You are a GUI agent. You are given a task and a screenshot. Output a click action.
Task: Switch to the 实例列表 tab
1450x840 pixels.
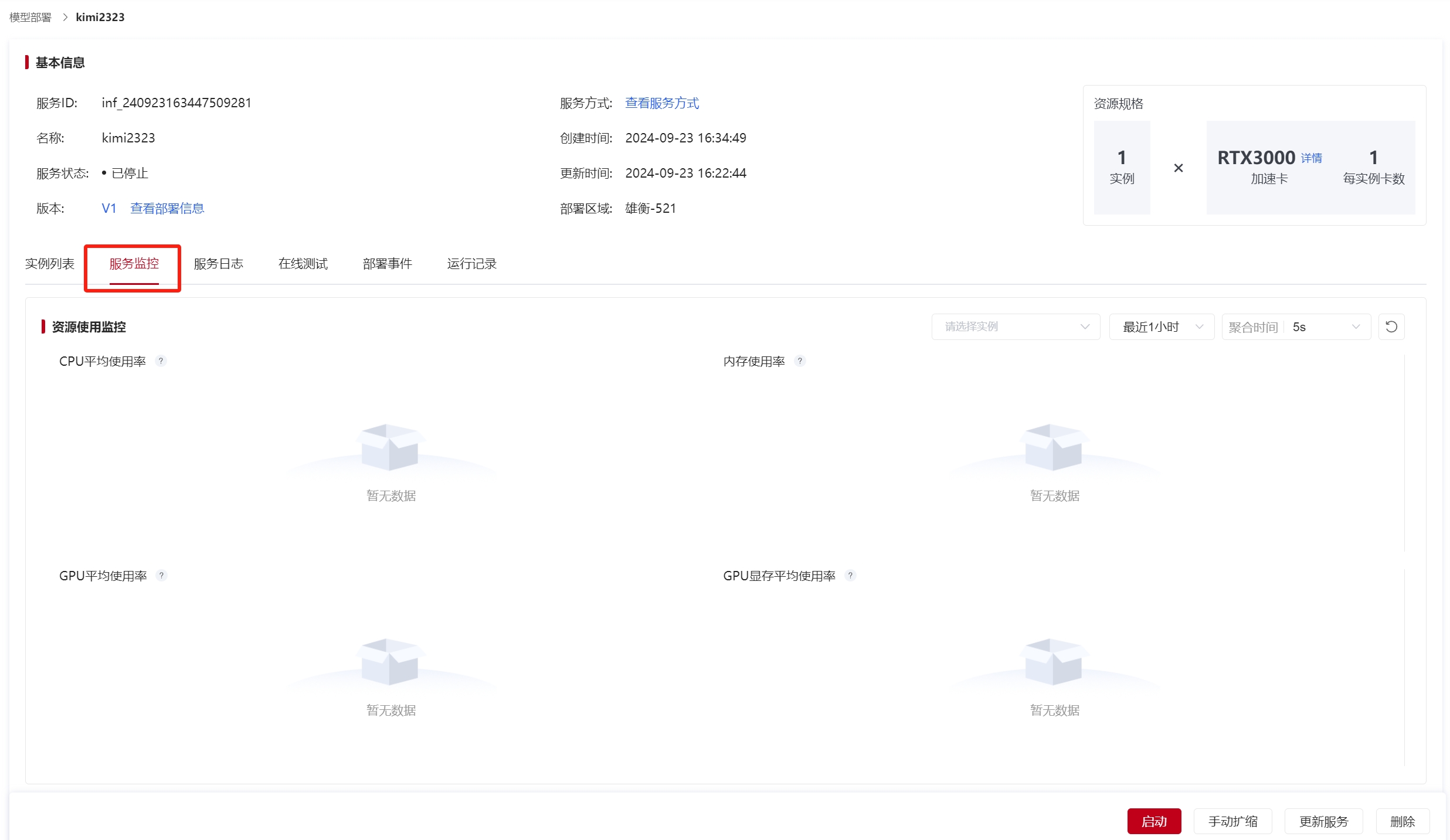coord(50,264)
